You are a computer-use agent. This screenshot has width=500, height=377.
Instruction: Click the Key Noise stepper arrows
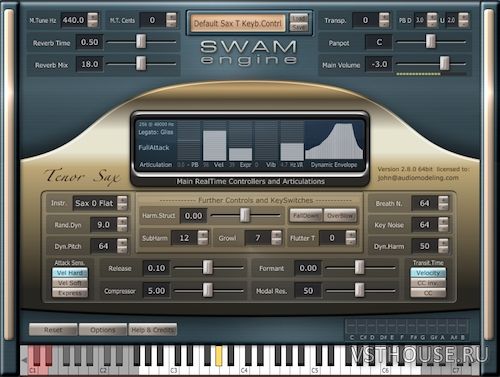point(443,224)
